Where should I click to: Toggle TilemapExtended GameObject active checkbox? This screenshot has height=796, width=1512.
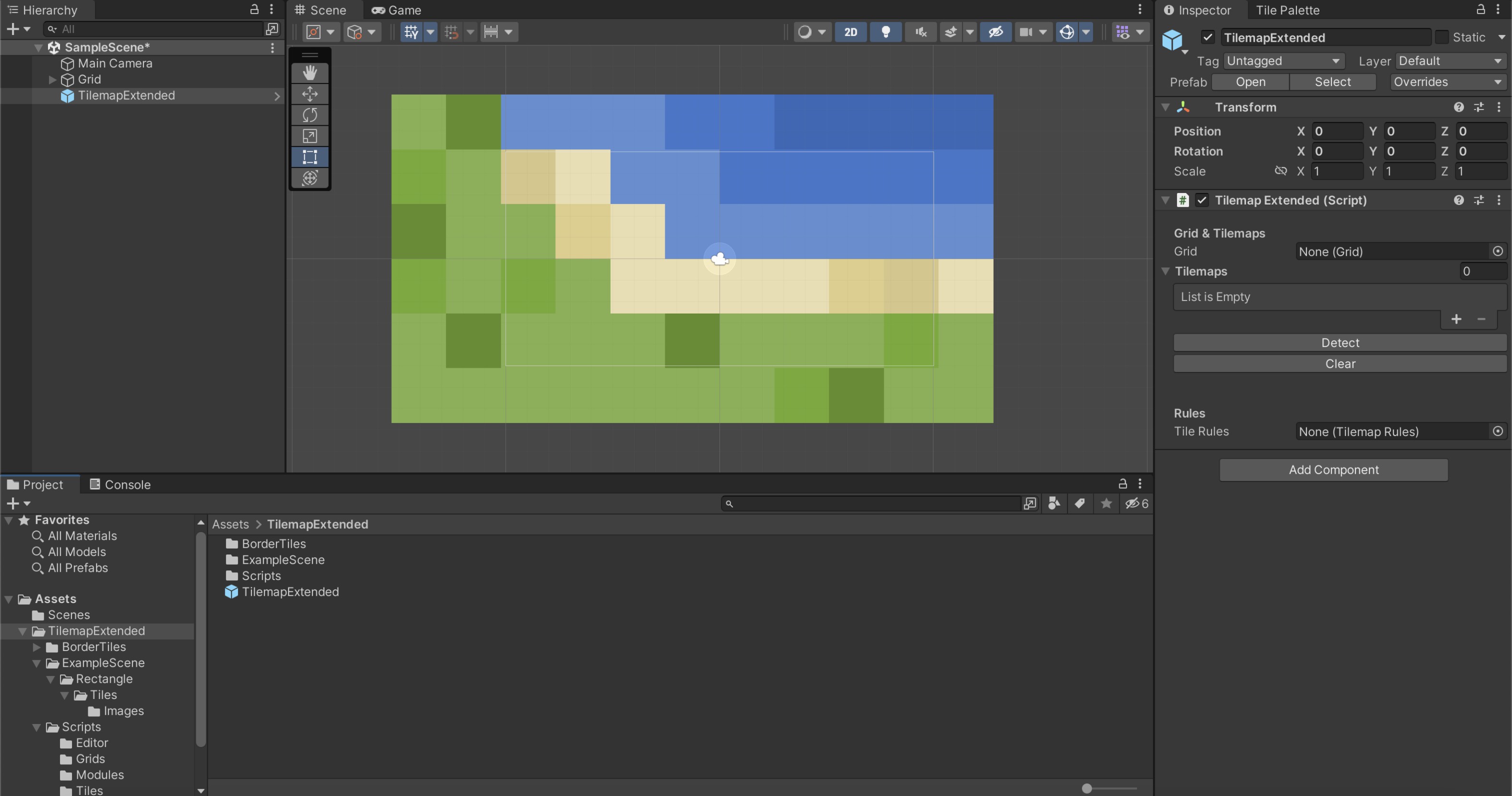click(x=1207, y=37)
